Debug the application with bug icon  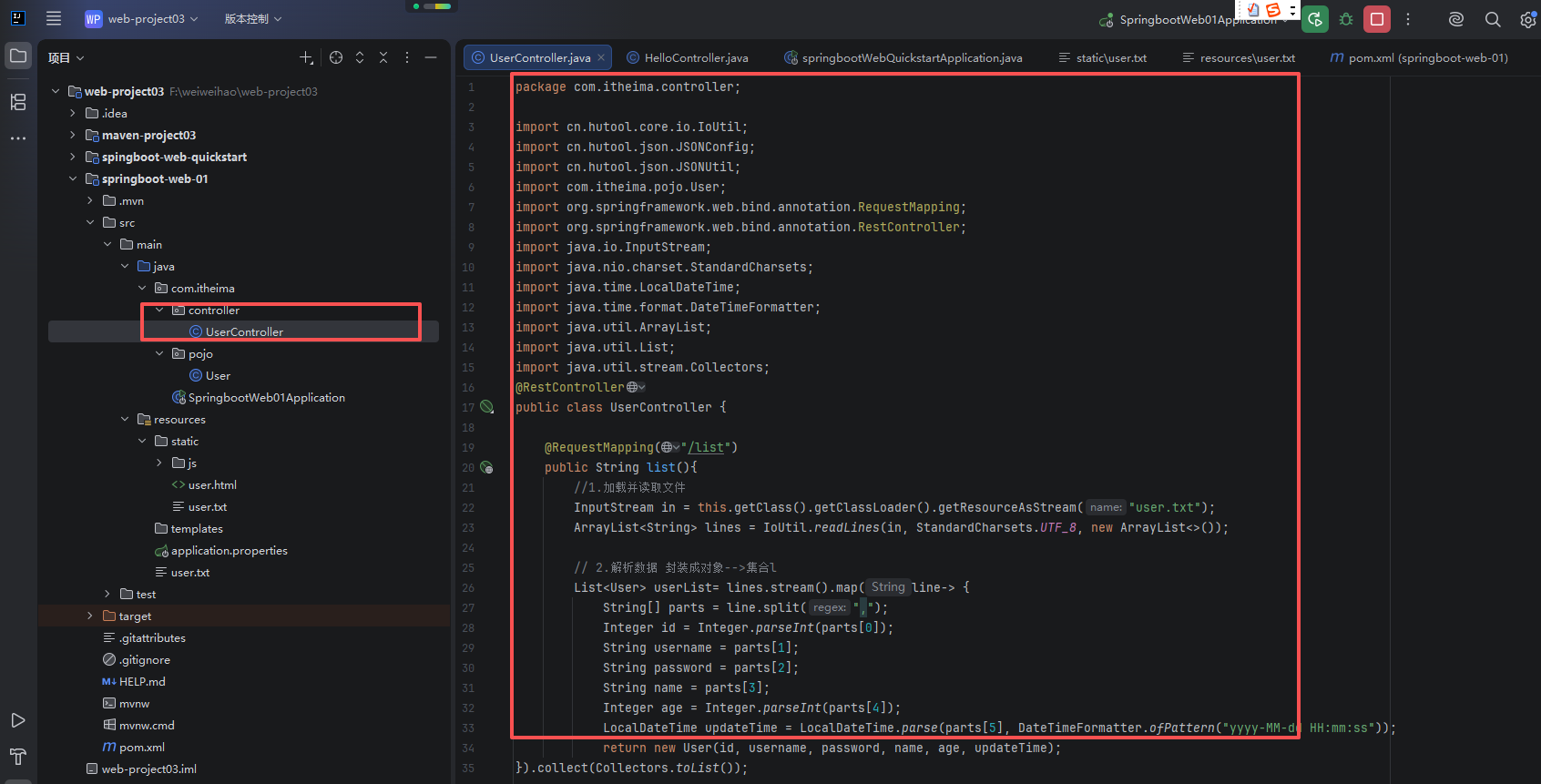1346,19
